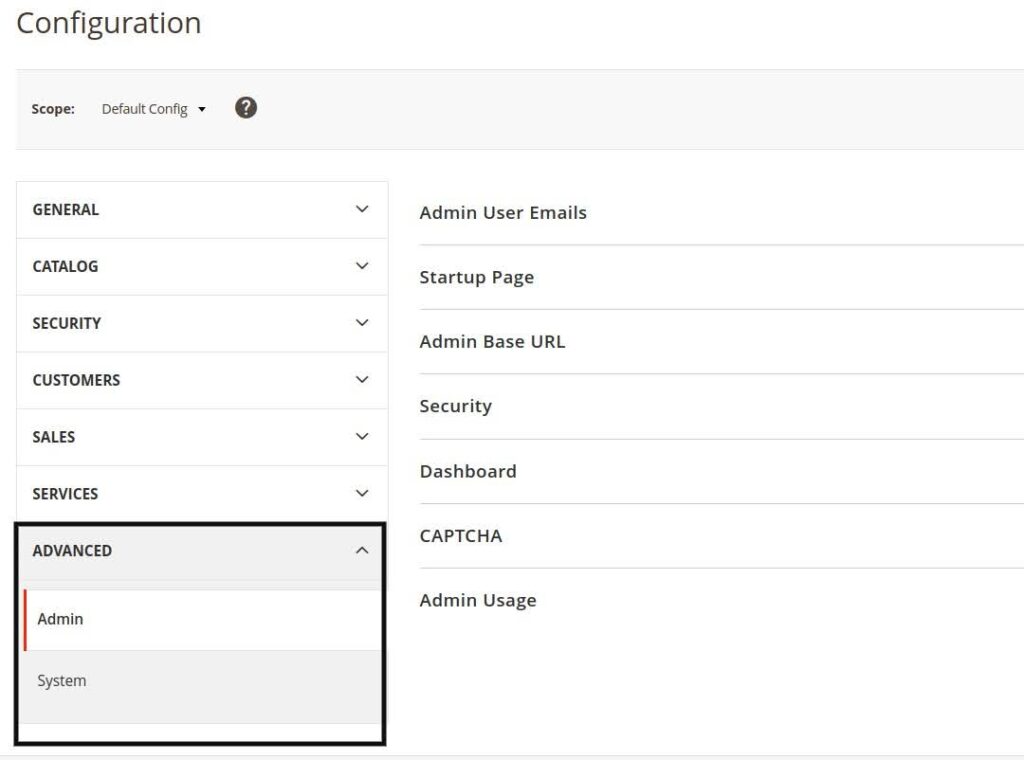Screen dimensions: 1024x760
Task: Expand the GENERAL configuration section
Action: tap(200, 209)
